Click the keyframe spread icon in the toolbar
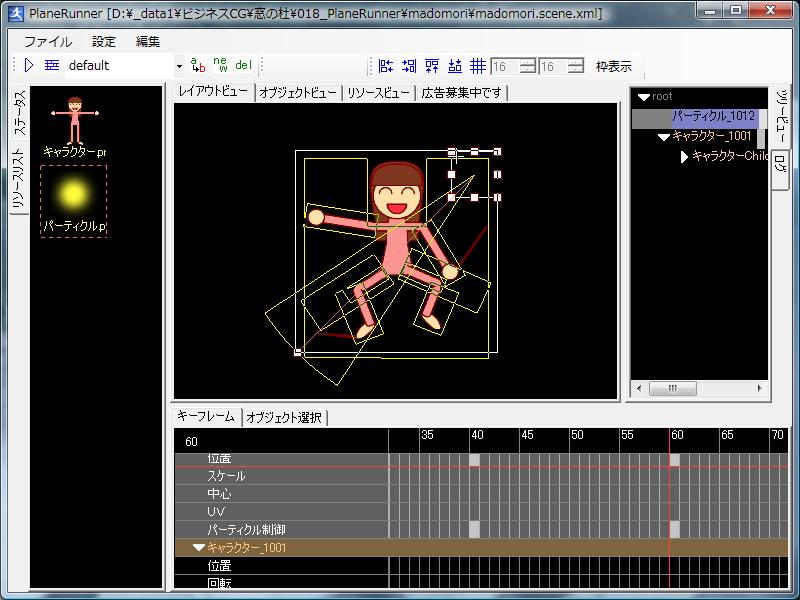 tap(432, 65)
